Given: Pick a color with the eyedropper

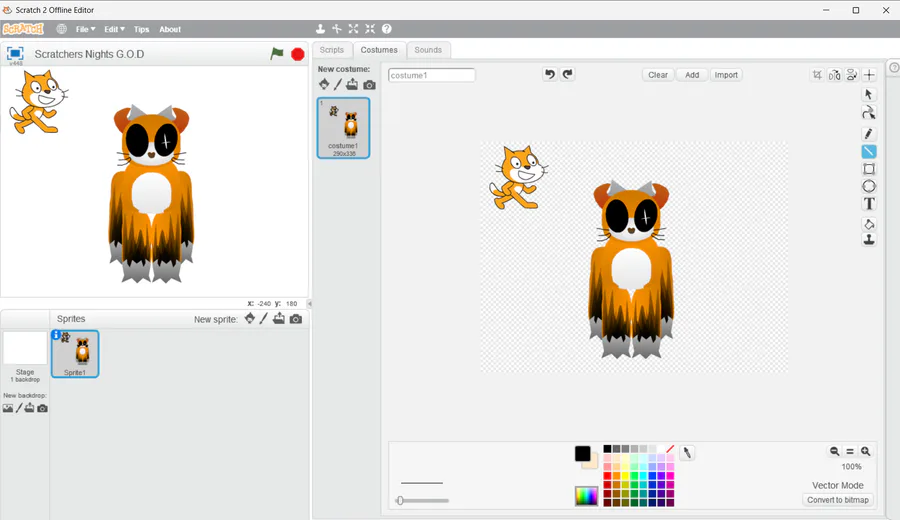Looking at the screenshot, I should [687, 453].
